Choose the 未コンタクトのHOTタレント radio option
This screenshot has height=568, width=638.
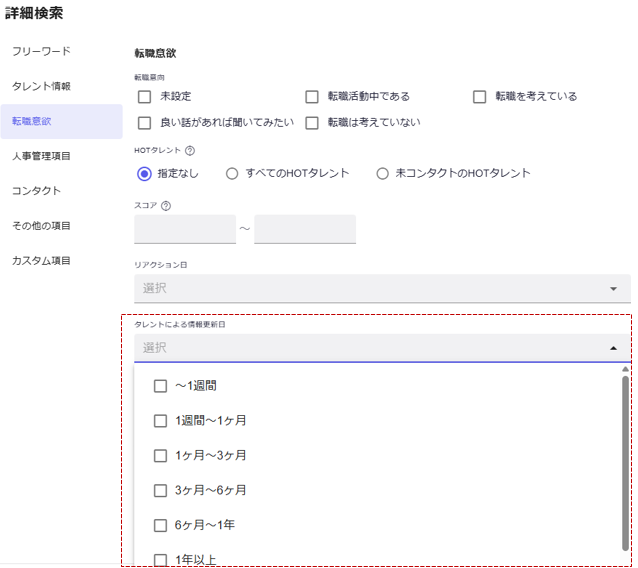[382, 174]
